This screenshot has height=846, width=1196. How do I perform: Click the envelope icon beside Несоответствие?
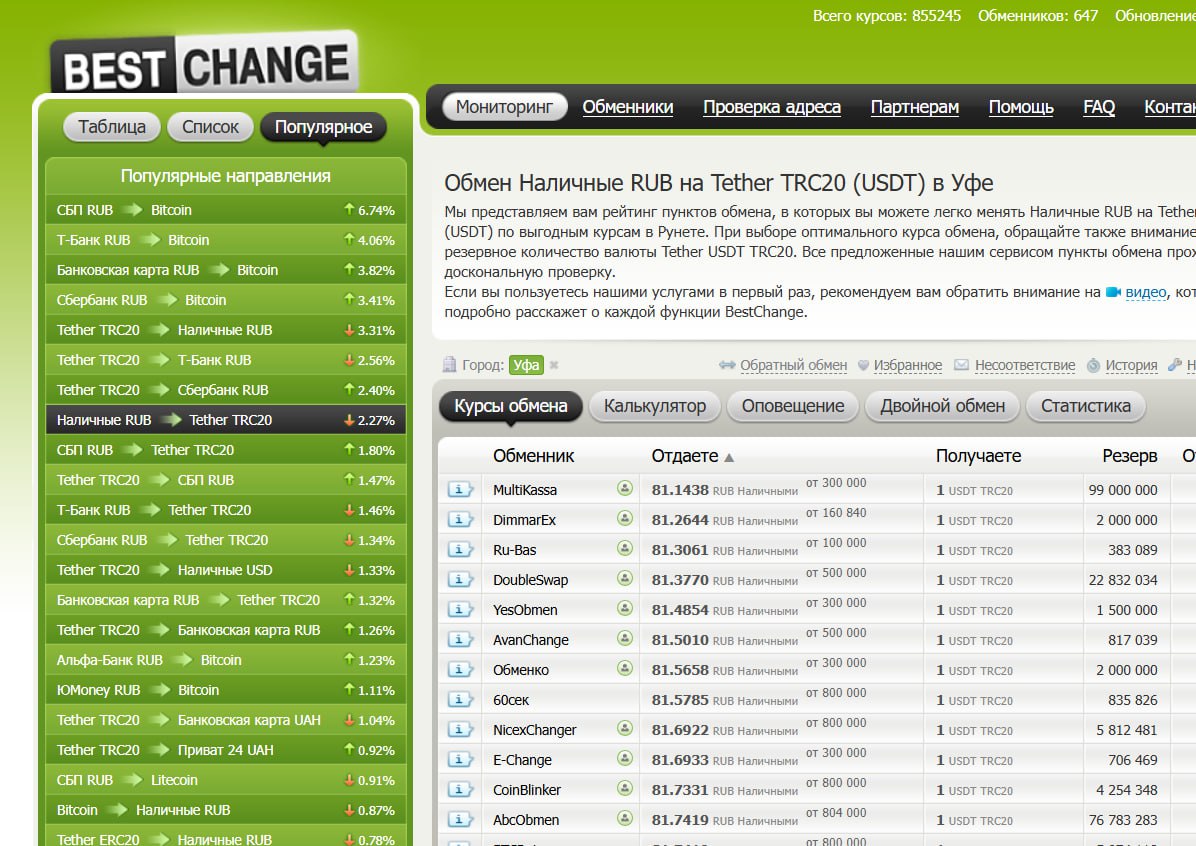click(x=962, y=365)
